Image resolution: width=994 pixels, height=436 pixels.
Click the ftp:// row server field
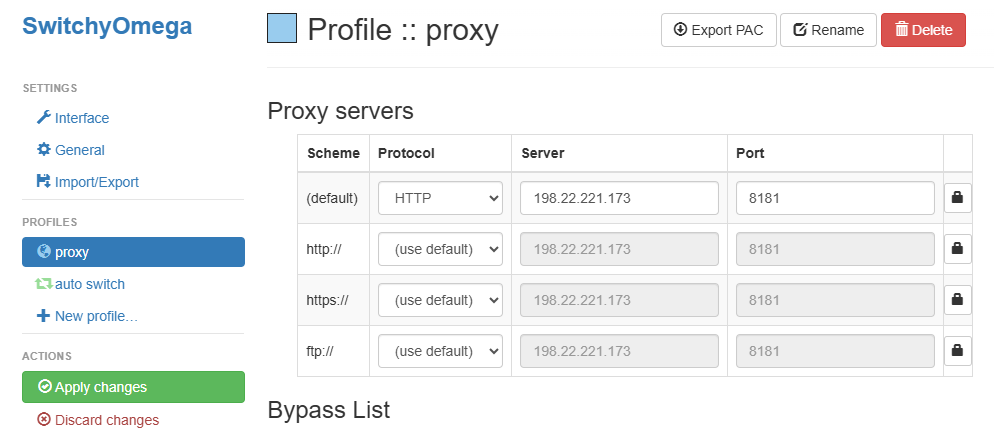click(x=619, y=351)
